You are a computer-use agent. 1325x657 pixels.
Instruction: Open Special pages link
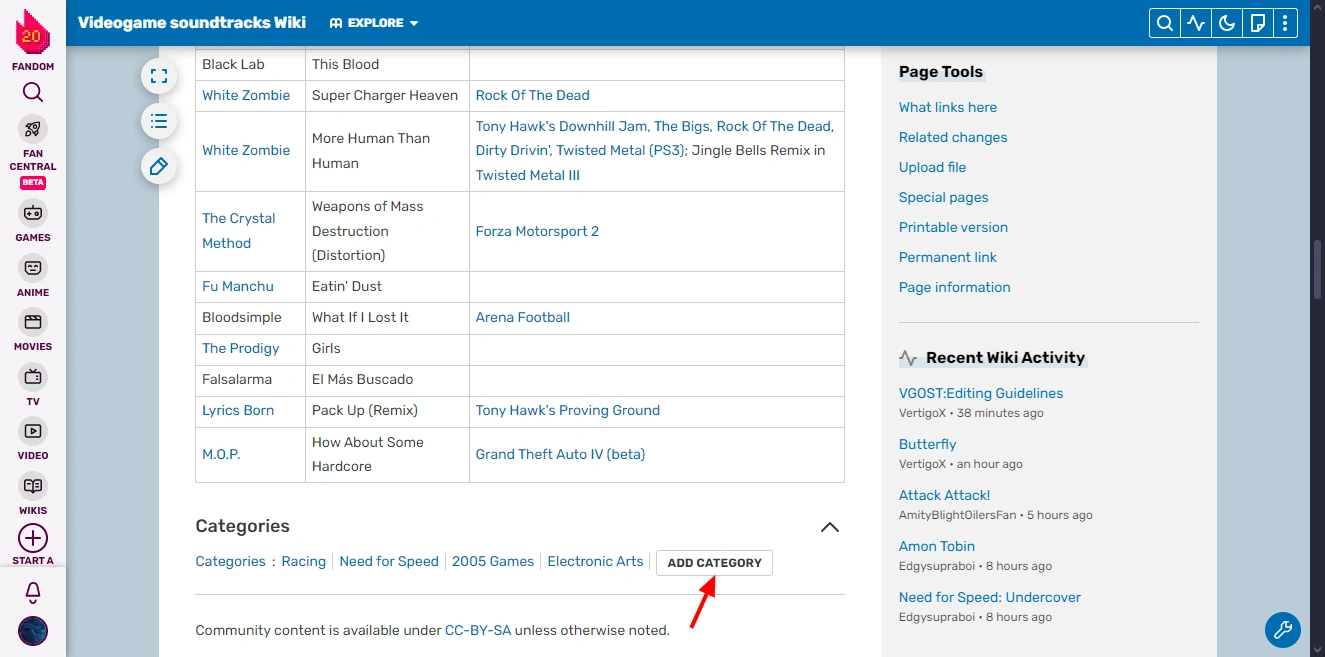[x=944, y=197]
